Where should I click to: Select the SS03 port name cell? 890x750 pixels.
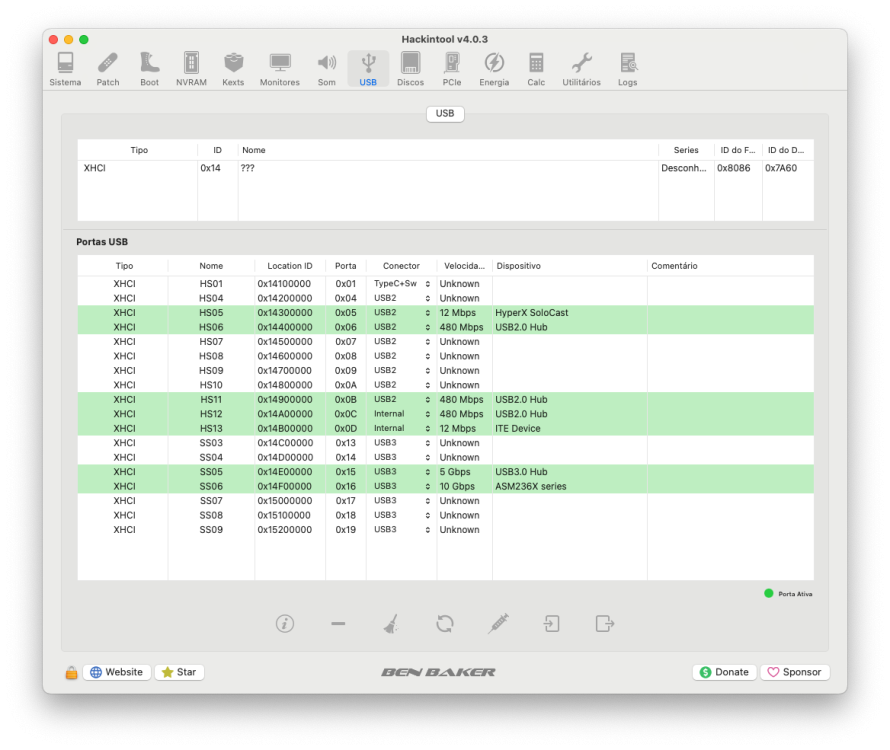click(211, 443)
